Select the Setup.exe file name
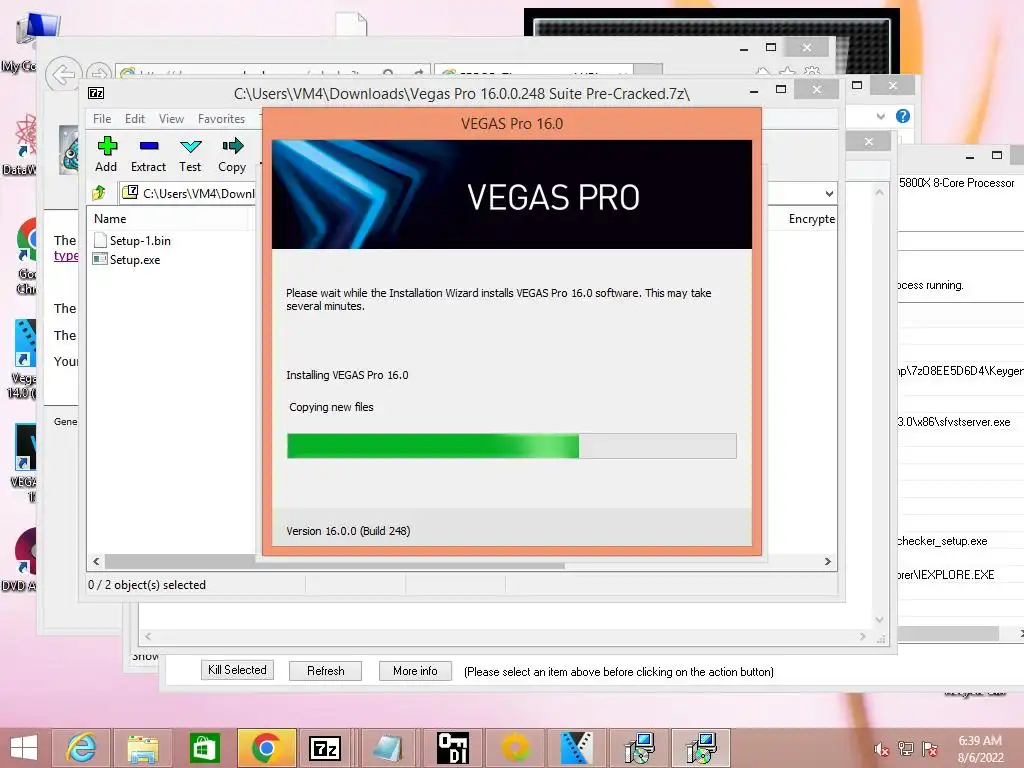The image size is (1024, 768). coord(135,260)
